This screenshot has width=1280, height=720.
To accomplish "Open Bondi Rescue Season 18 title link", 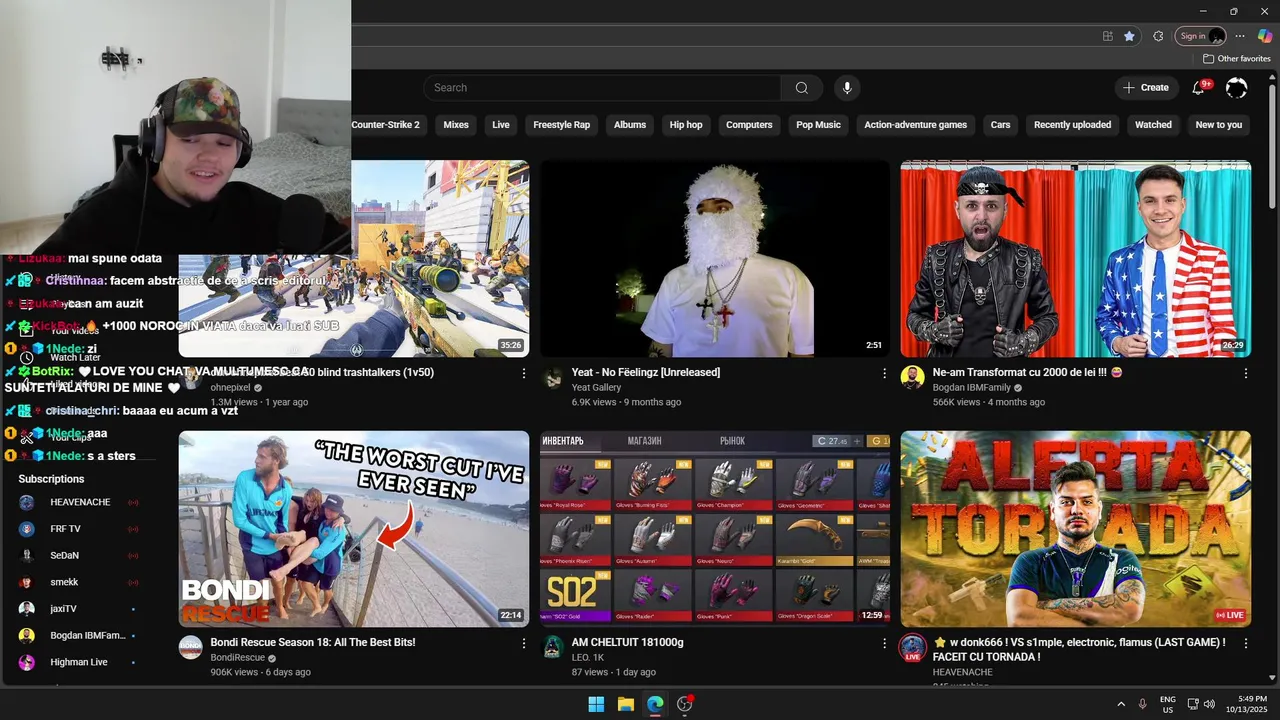I will coord(313,642).
